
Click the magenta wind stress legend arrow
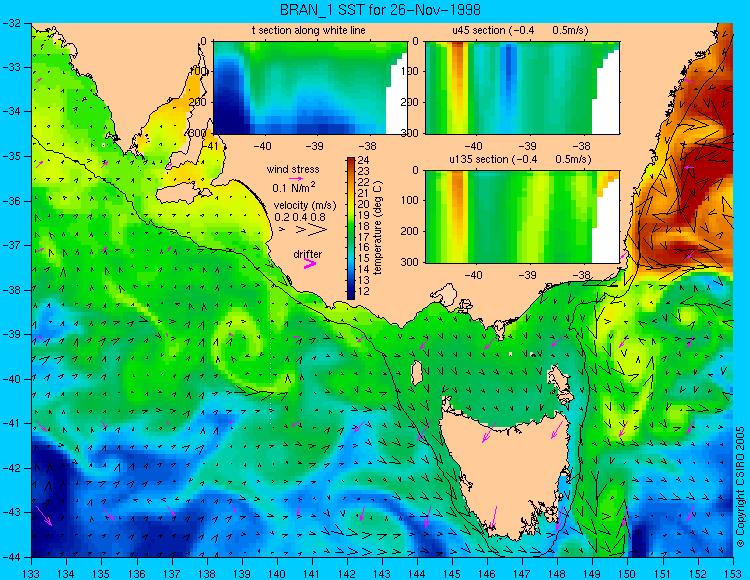click(x=296, y=178)
